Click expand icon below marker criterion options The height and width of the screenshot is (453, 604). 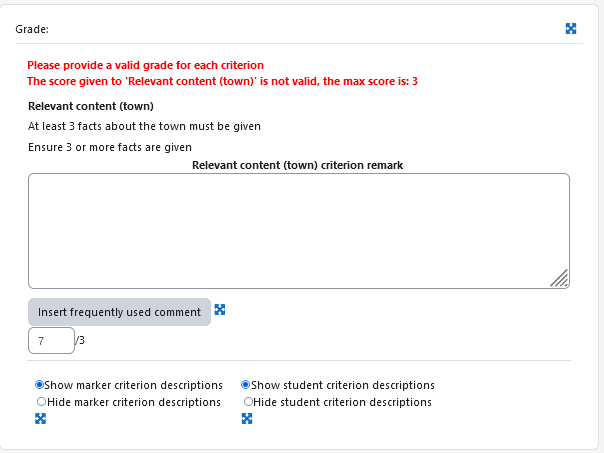(x=40, y=419)
